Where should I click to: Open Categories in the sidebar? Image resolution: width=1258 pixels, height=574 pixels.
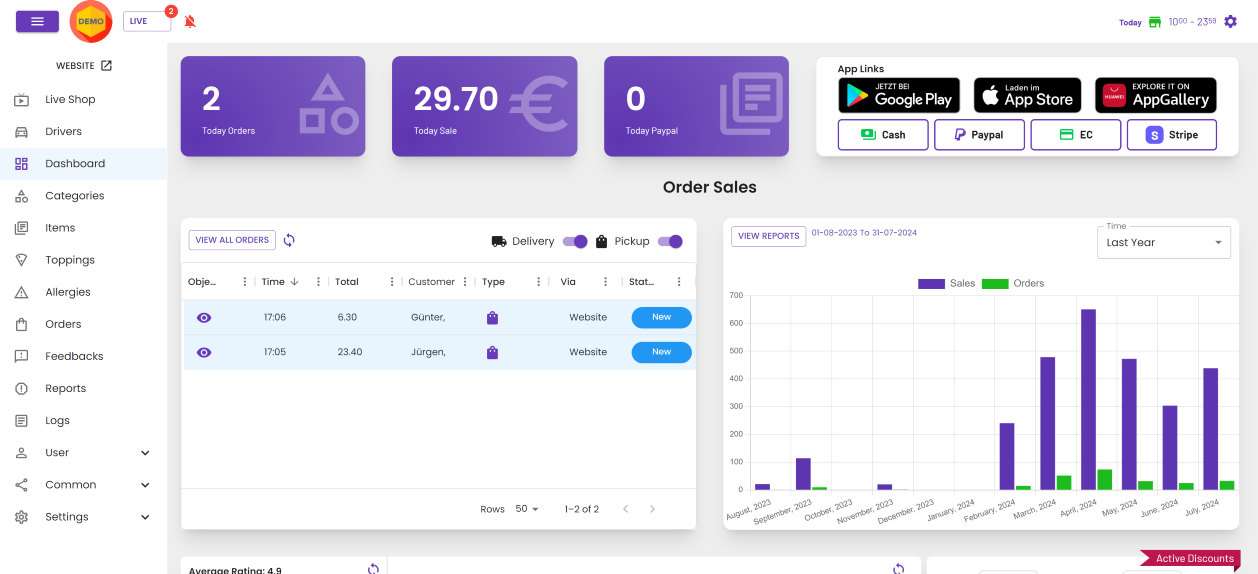pos(74,196)
